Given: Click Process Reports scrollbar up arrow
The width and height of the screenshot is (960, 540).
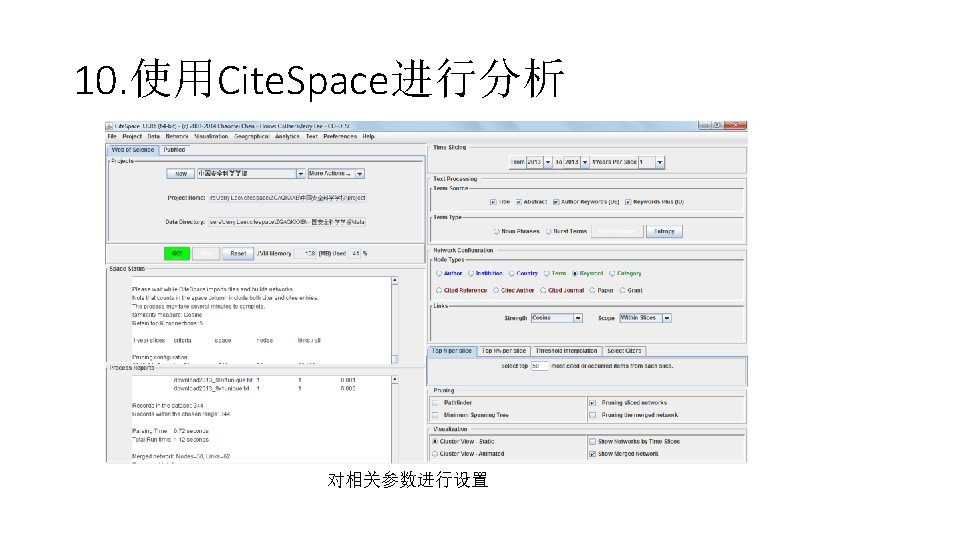Looking at the screenshot, I should coord(395,380).
